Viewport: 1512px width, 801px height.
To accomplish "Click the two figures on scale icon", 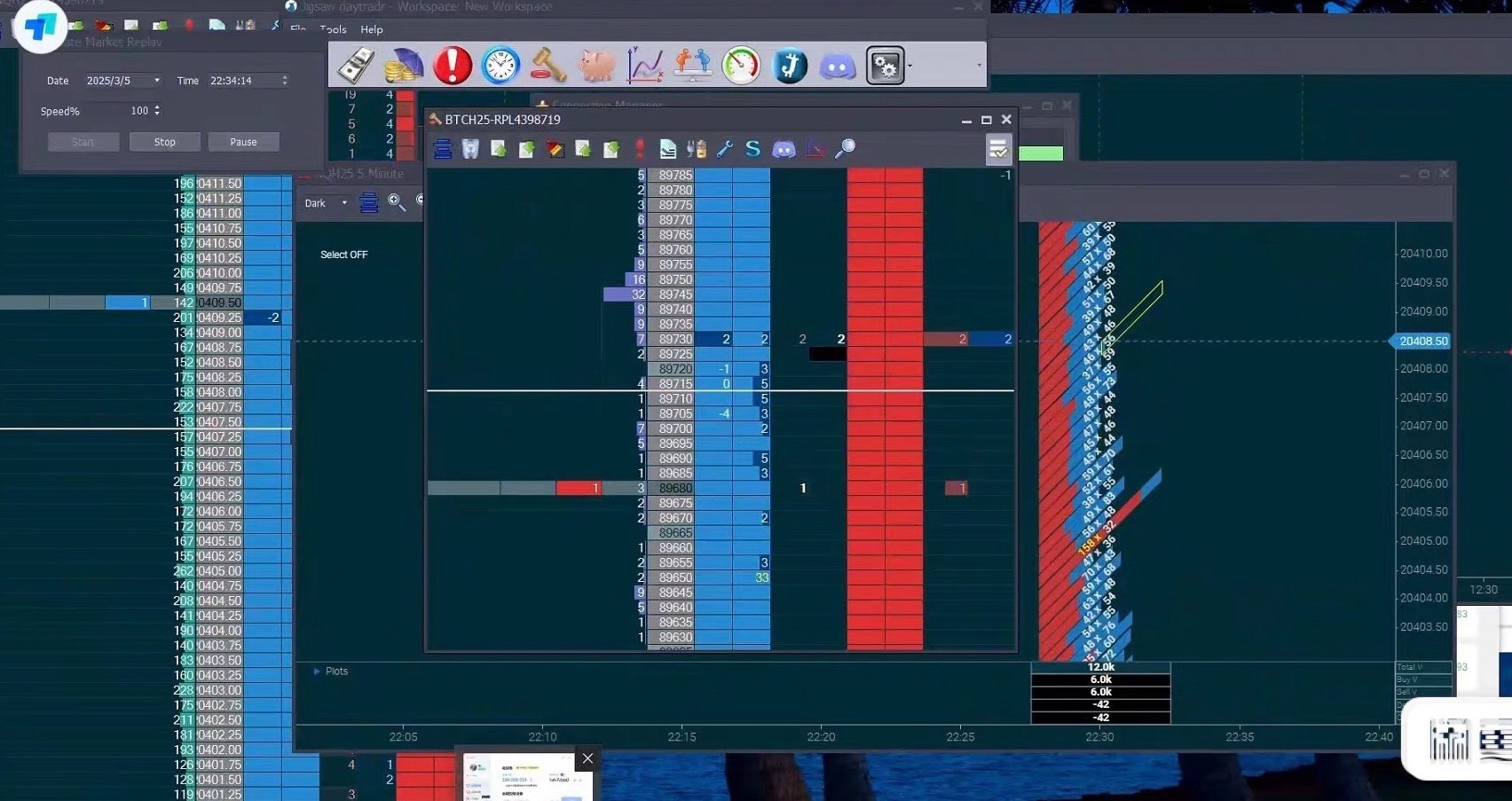I will click(x=693, y=66).
